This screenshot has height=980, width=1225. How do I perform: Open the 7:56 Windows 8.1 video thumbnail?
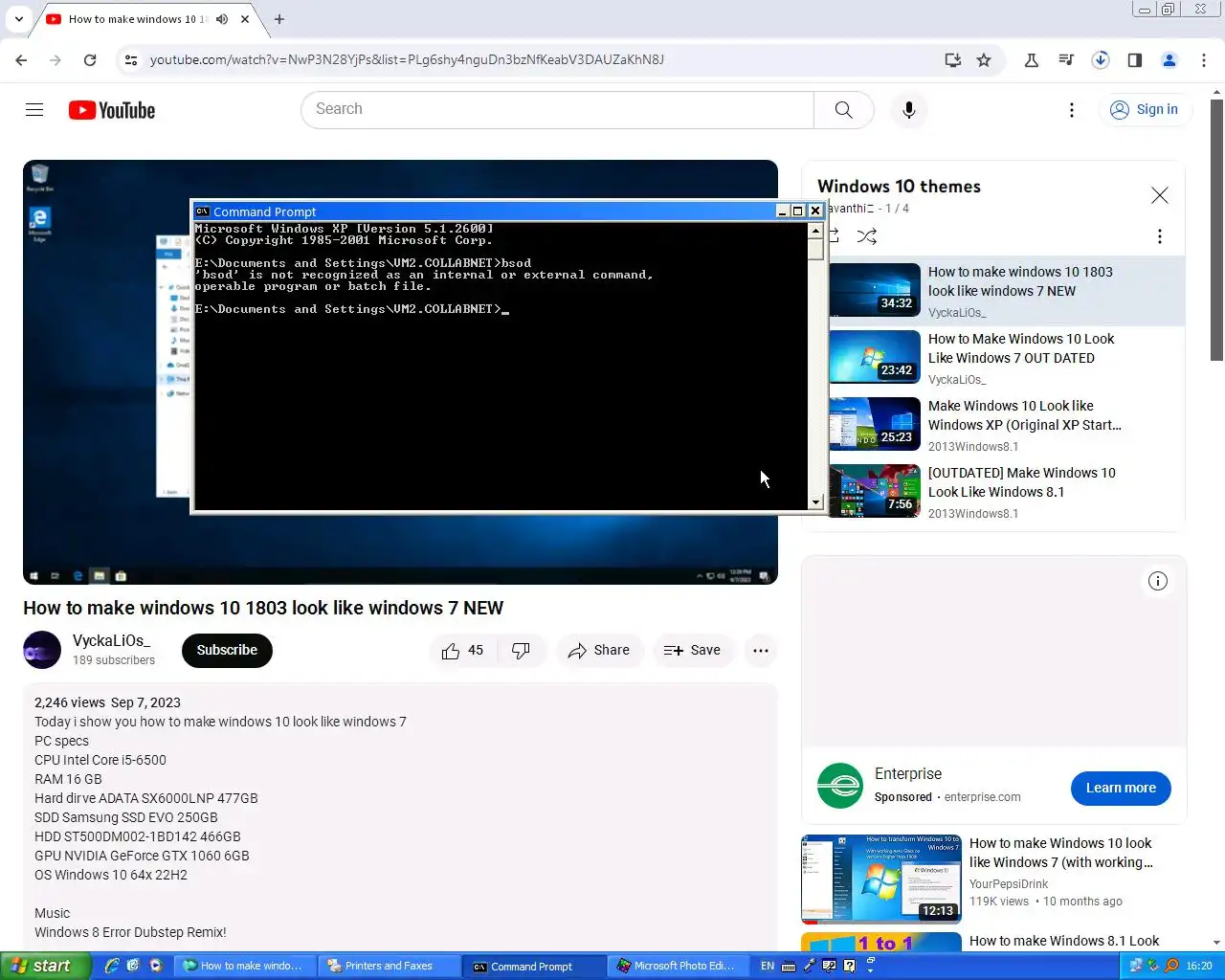click(x=875, y=491)
